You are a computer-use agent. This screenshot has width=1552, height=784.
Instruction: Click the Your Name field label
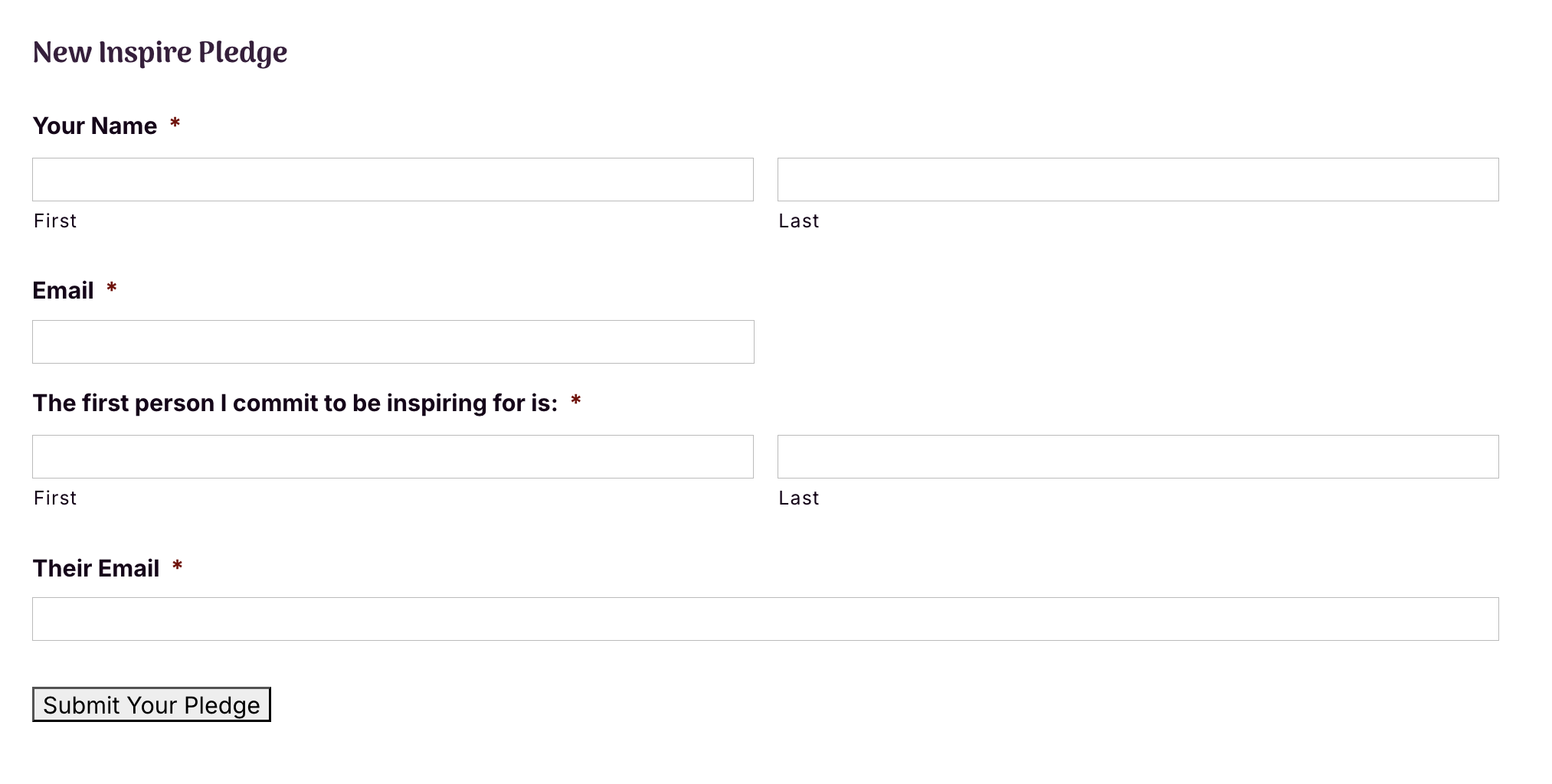point(95,126)
